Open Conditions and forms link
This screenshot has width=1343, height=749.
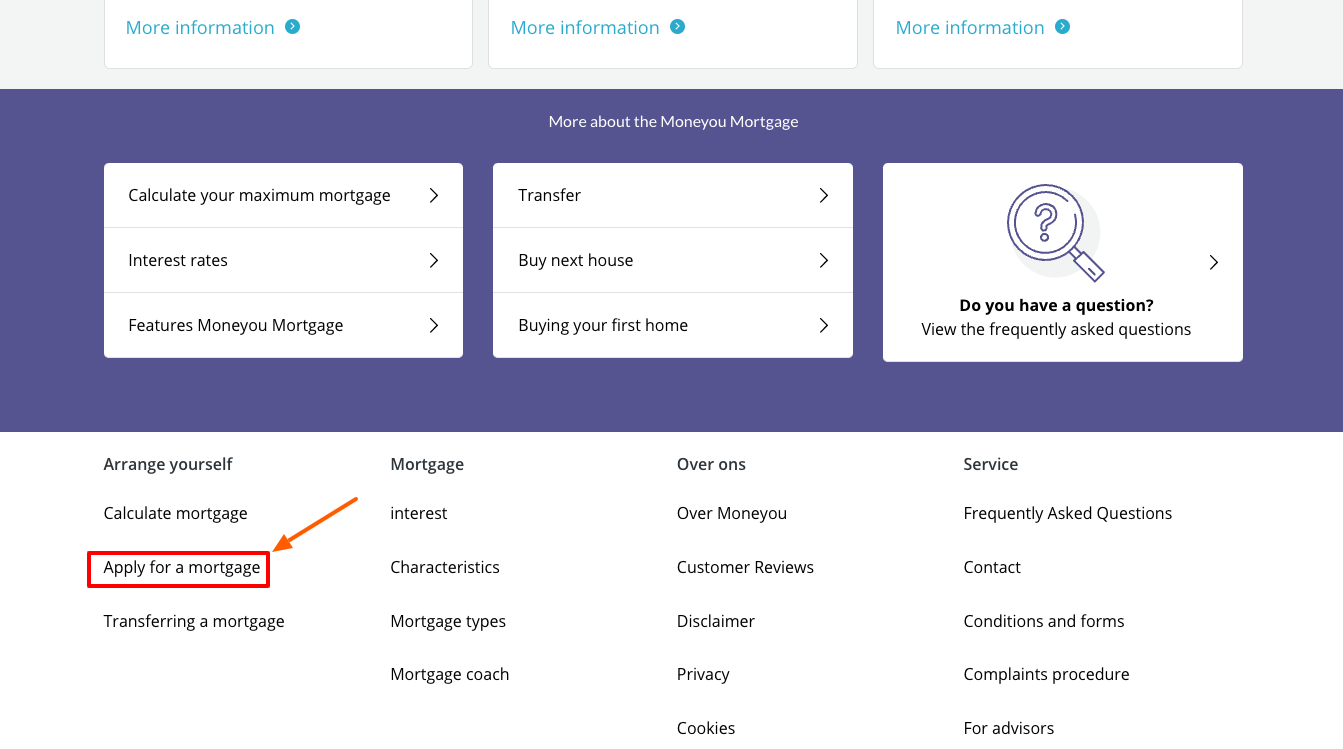coord(1043,622)
